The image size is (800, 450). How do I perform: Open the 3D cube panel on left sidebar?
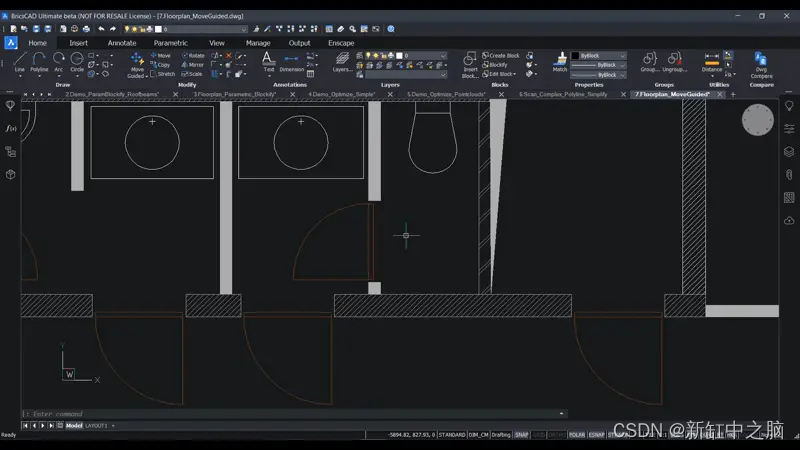(x=10, y=174)
